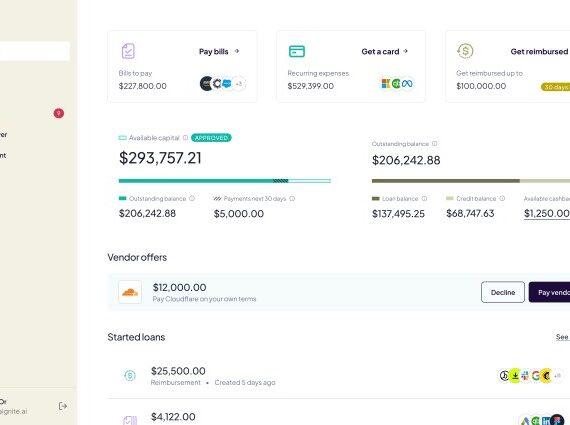570x425 pixels.
Task: Click the Get reimbursed dollar icon
Action: (465, 51)
